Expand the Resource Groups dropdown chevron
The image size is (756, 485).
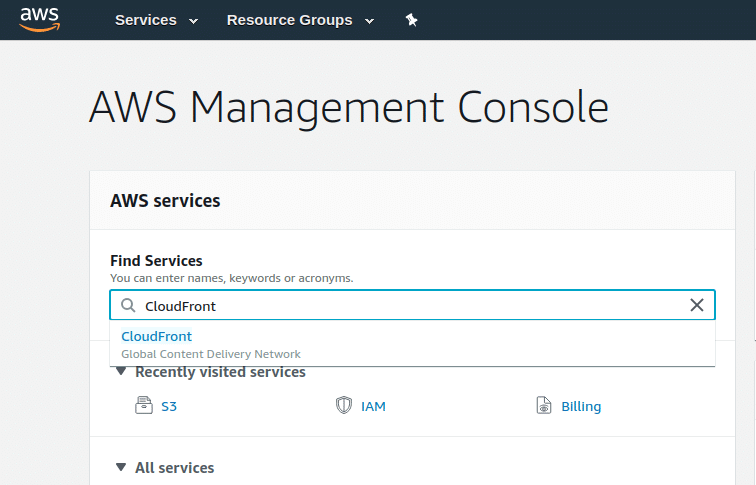(369, 21)
